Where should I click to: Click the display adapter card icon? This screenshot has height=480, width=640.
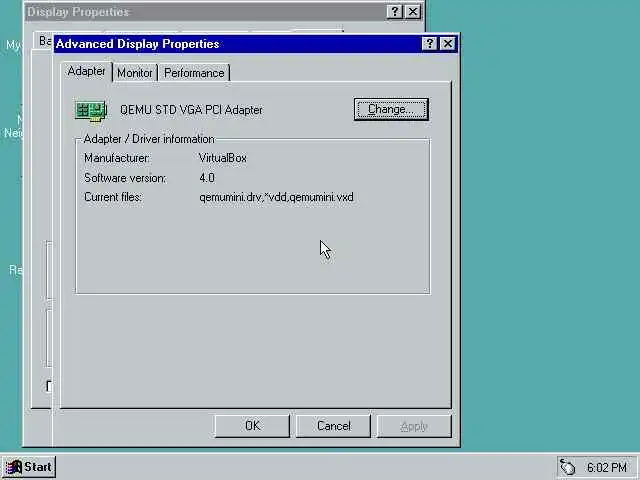tap(91, 110)
